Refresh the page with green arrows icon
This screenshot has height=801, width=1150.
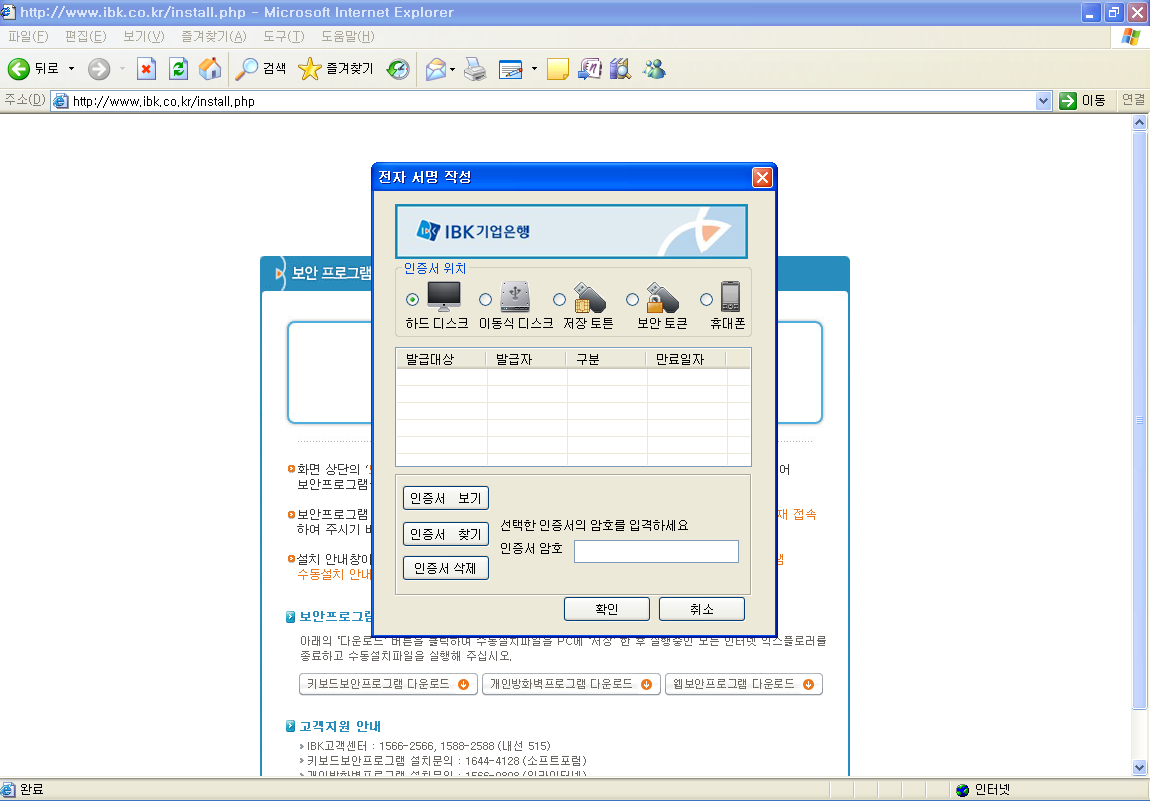[178, 69]
